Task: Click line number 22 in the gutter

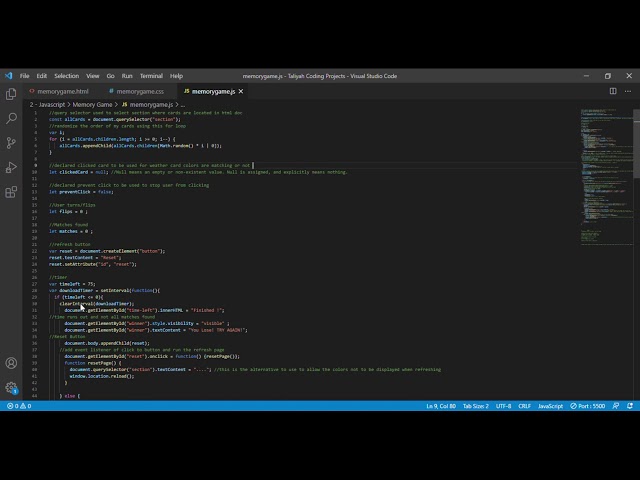Action: pyautogui.click(x=34, y=251)
